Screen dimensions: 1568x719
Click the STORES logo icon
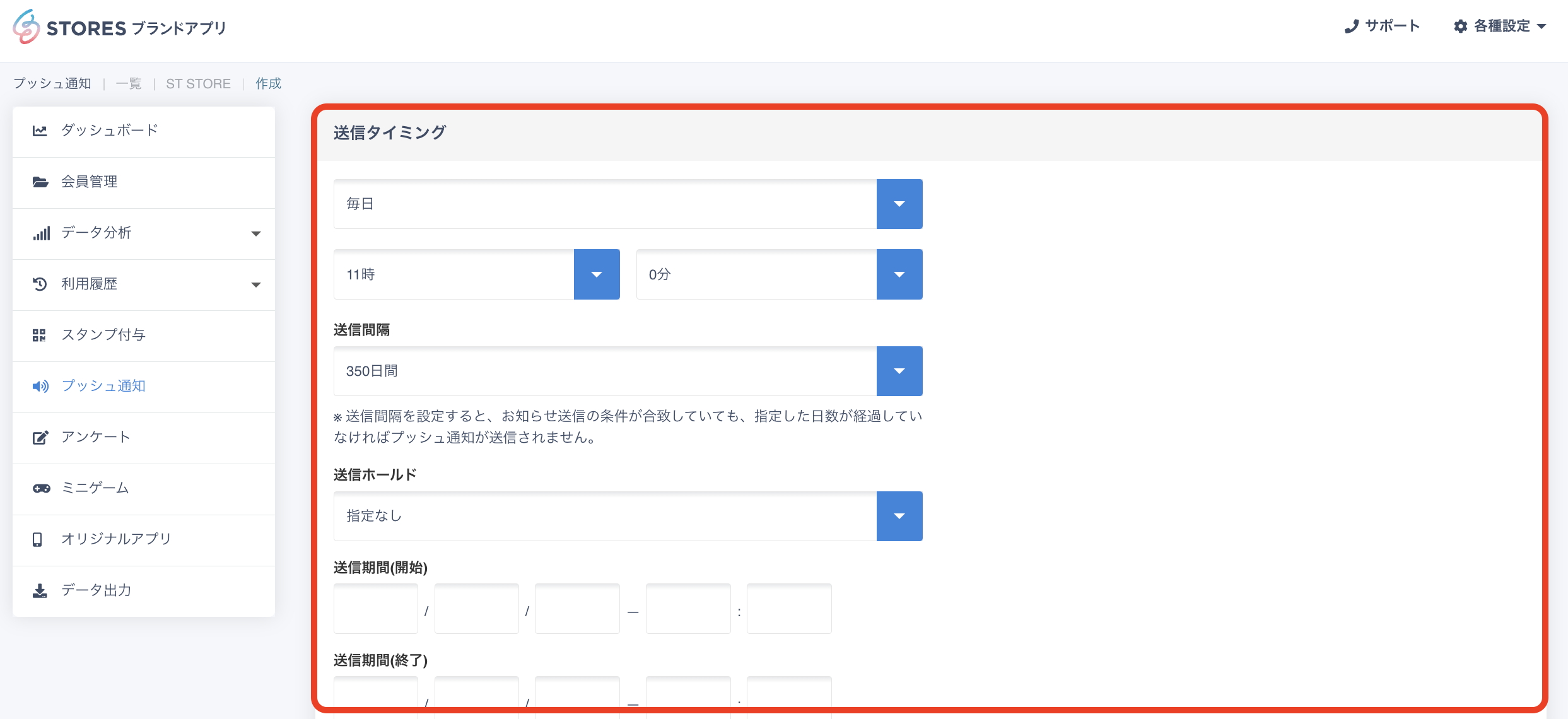(x=26, y=27)
